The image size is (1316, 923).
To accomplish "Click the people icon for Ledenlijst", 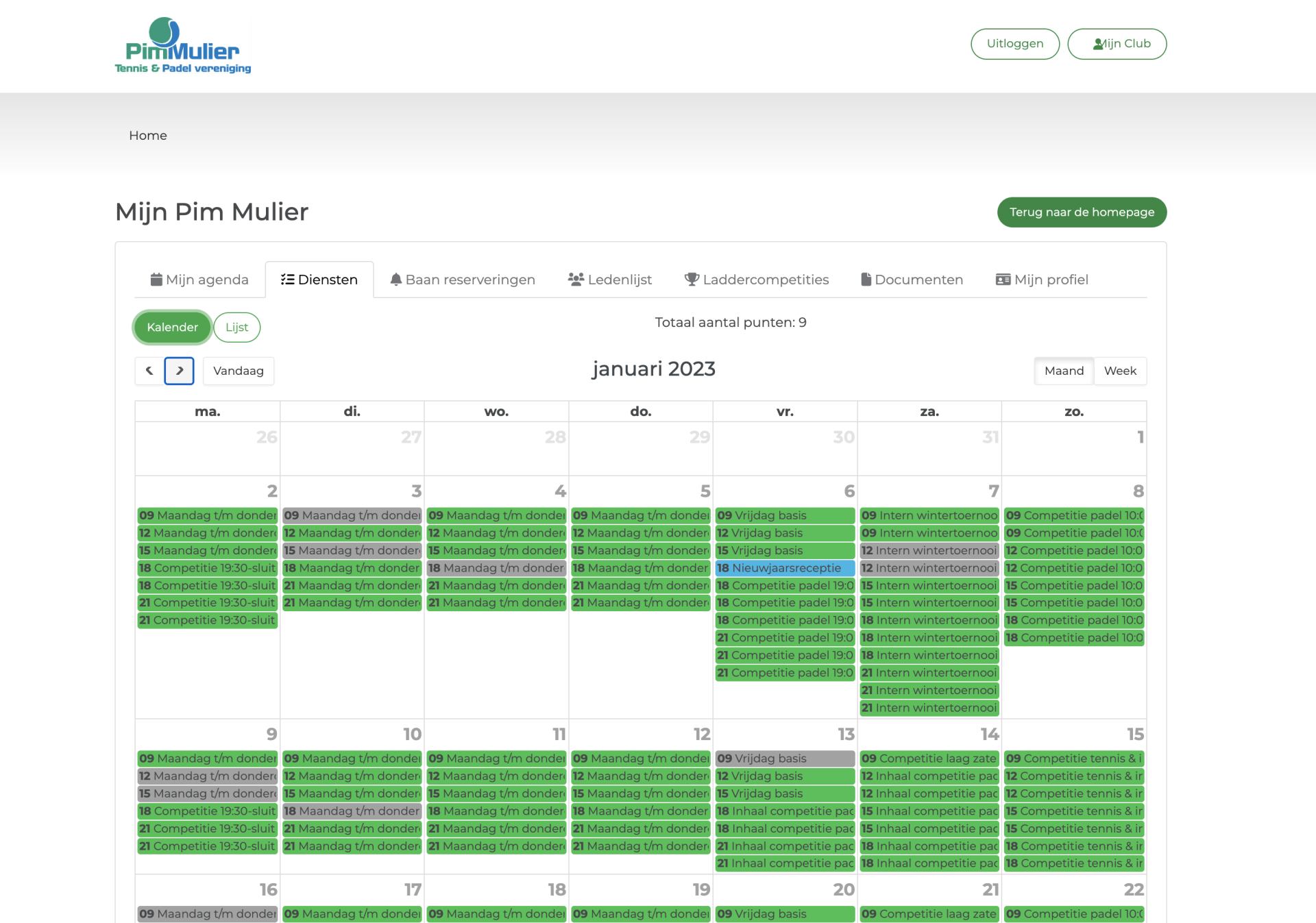I will click(576, 280).
